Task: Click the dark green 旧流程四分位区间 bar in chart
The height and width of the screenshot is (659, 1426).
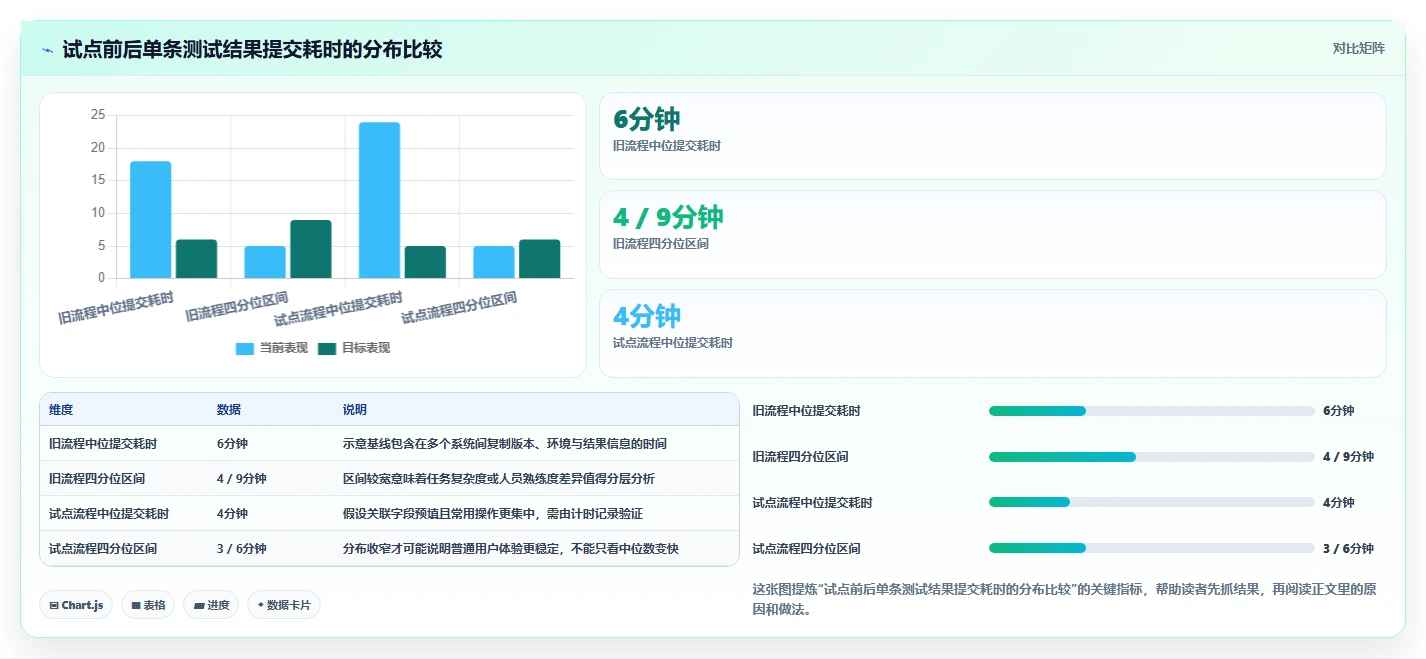Action: tap(311, 249)
